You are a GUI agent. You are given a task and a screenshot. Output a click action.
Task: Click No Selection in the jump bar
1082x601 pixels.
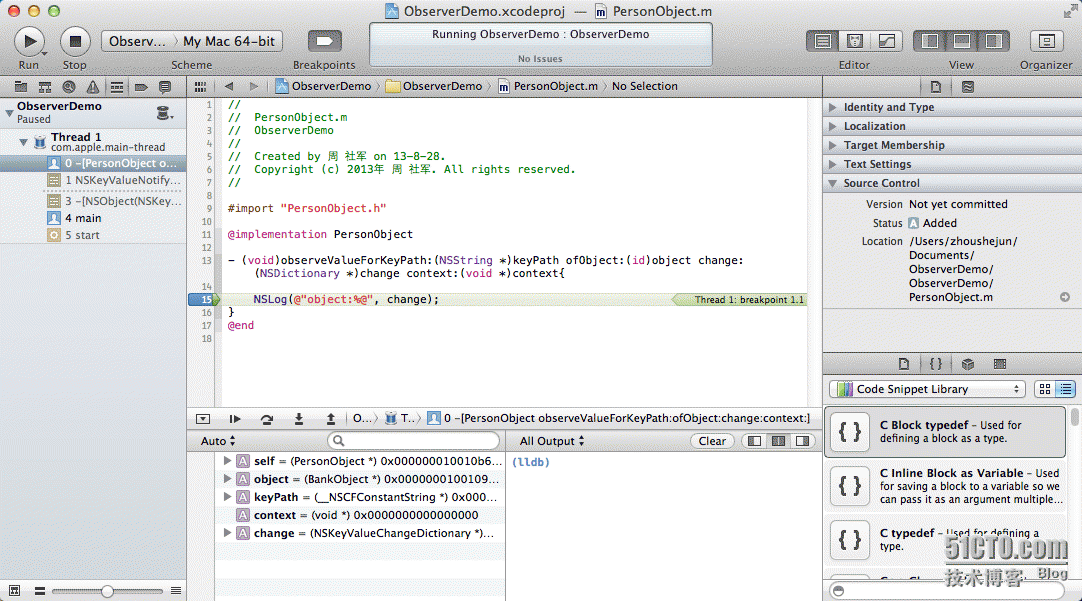pyautogui.click(x=645, y=86)
